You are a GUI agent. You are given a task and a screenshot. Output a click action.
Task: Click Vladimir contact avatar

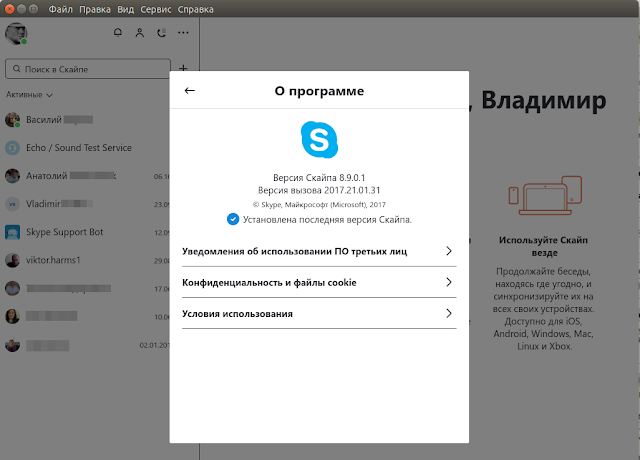click(12, 204)
